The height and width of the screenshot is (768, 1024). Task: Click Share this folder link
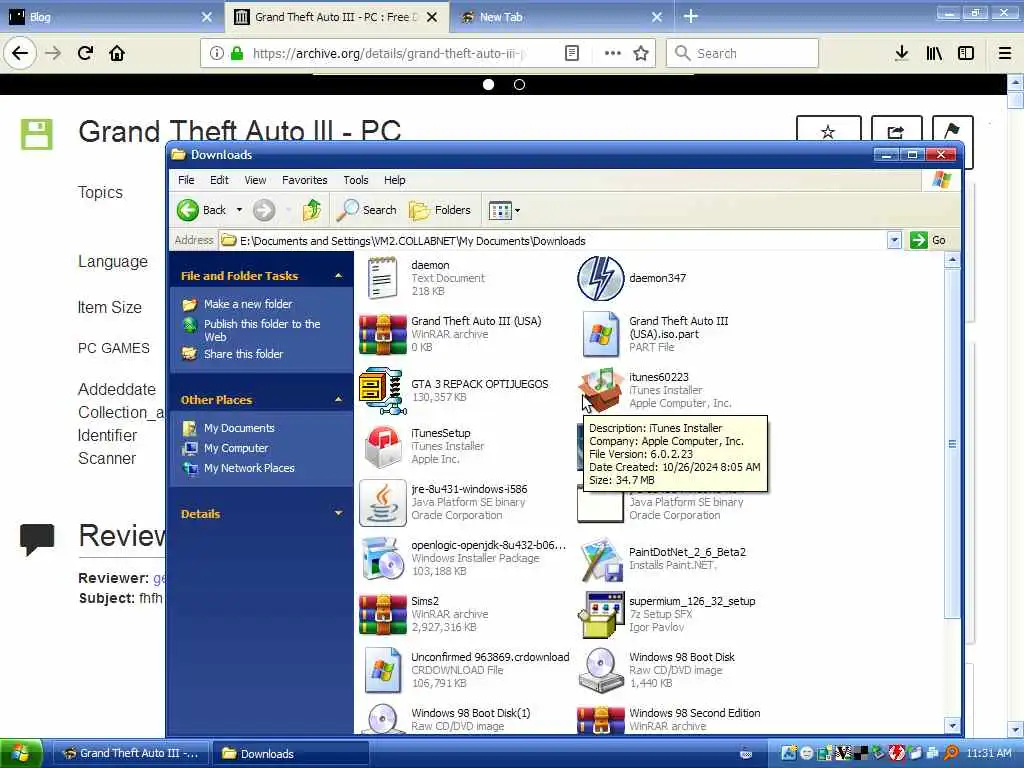243,353
